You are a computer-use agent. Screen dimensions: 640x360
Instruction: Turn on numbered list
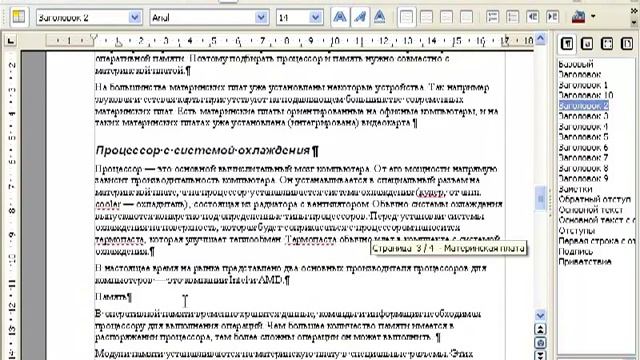pyautogui.click(x=493, y=17)
